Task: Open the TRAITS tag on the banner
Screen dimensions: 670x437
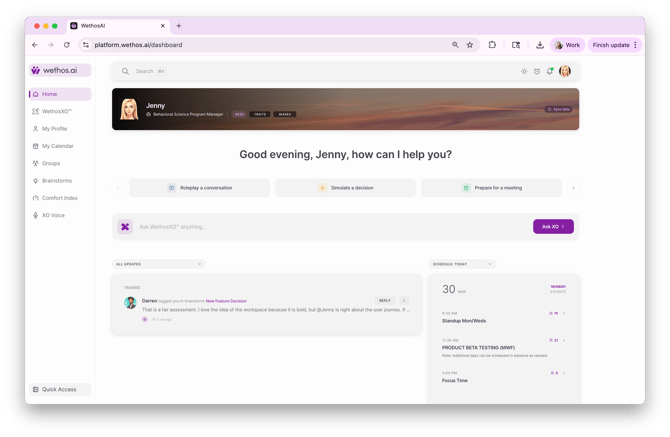Action: tap(260, 114)
